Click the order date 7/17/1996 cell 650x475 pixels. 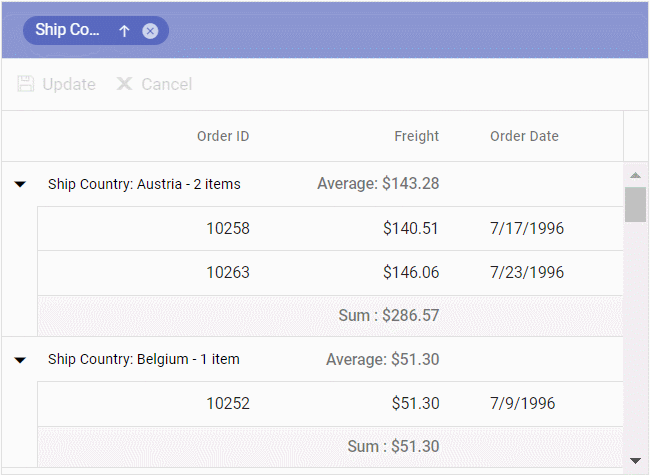coord(527,228)
